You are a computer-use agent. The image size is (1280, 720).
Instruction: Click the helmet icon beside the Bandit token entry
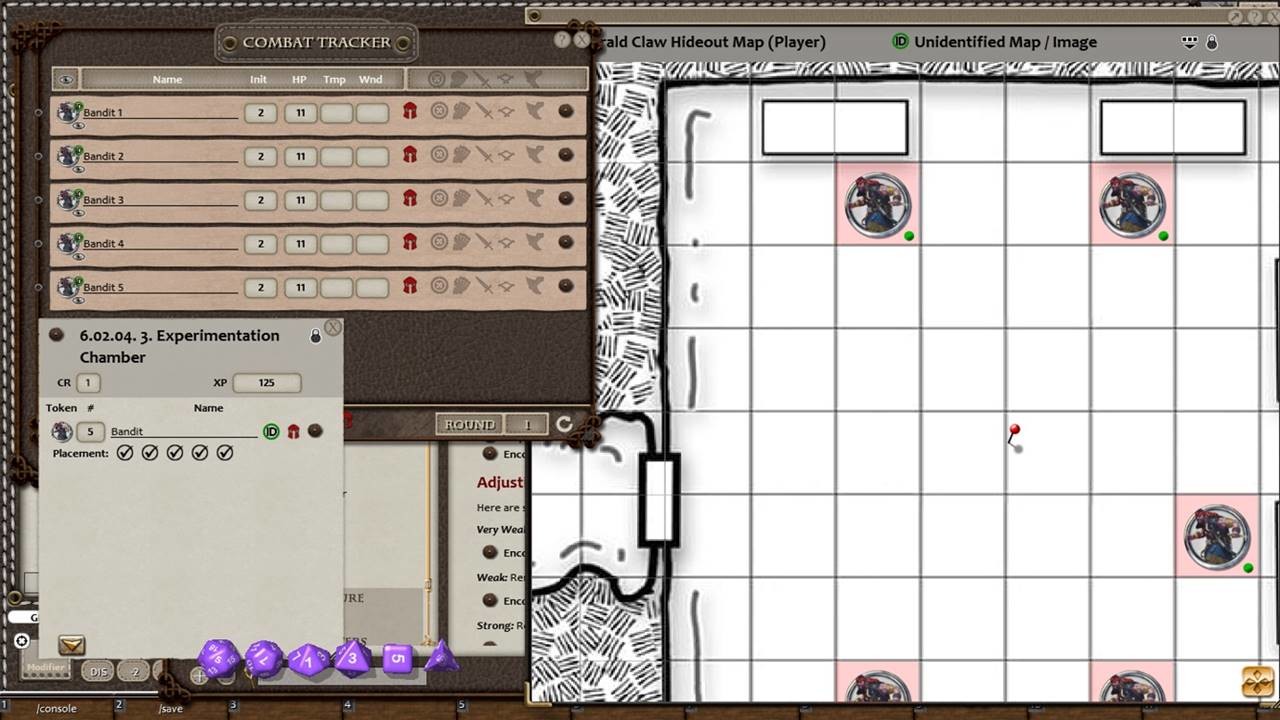pyautogui.click(x=293, y=431)
